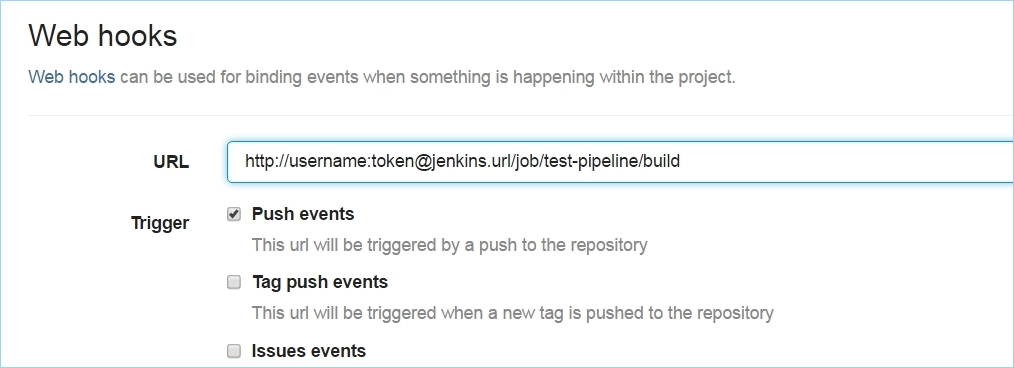Click the 'token' portion of the URL

pos(391,161)
